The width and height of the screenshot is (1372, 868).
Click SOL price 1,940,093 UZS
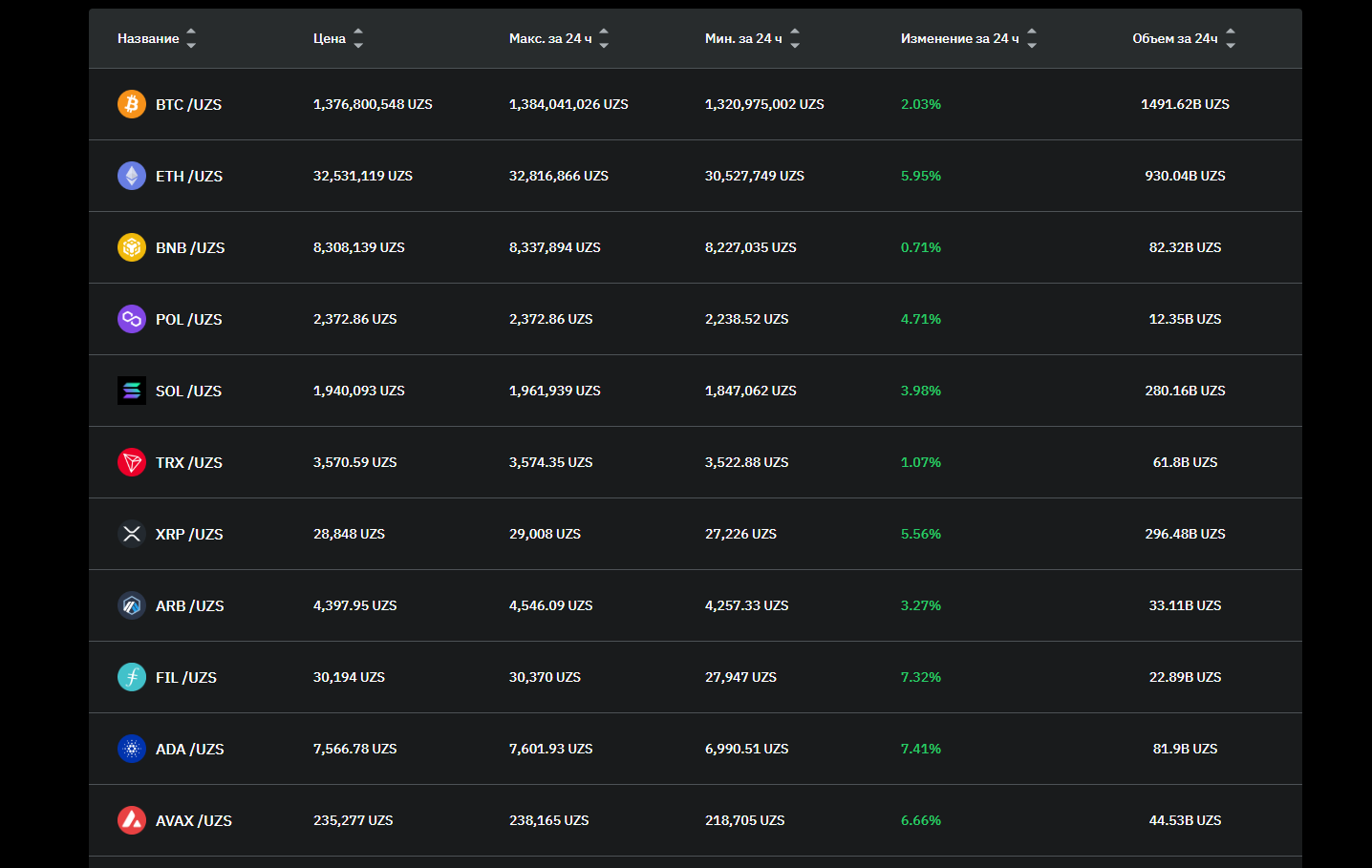point(359,391)
